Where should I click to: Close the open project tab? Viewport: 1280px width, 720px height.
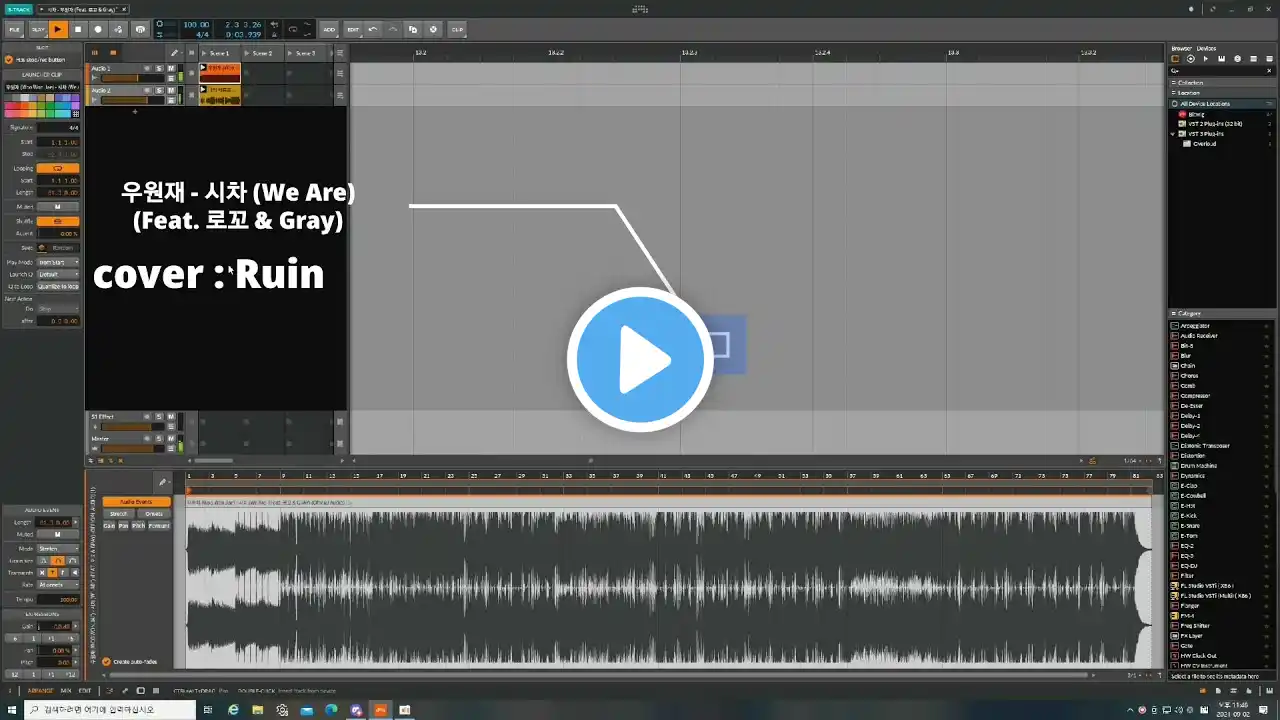coord(125,9)
